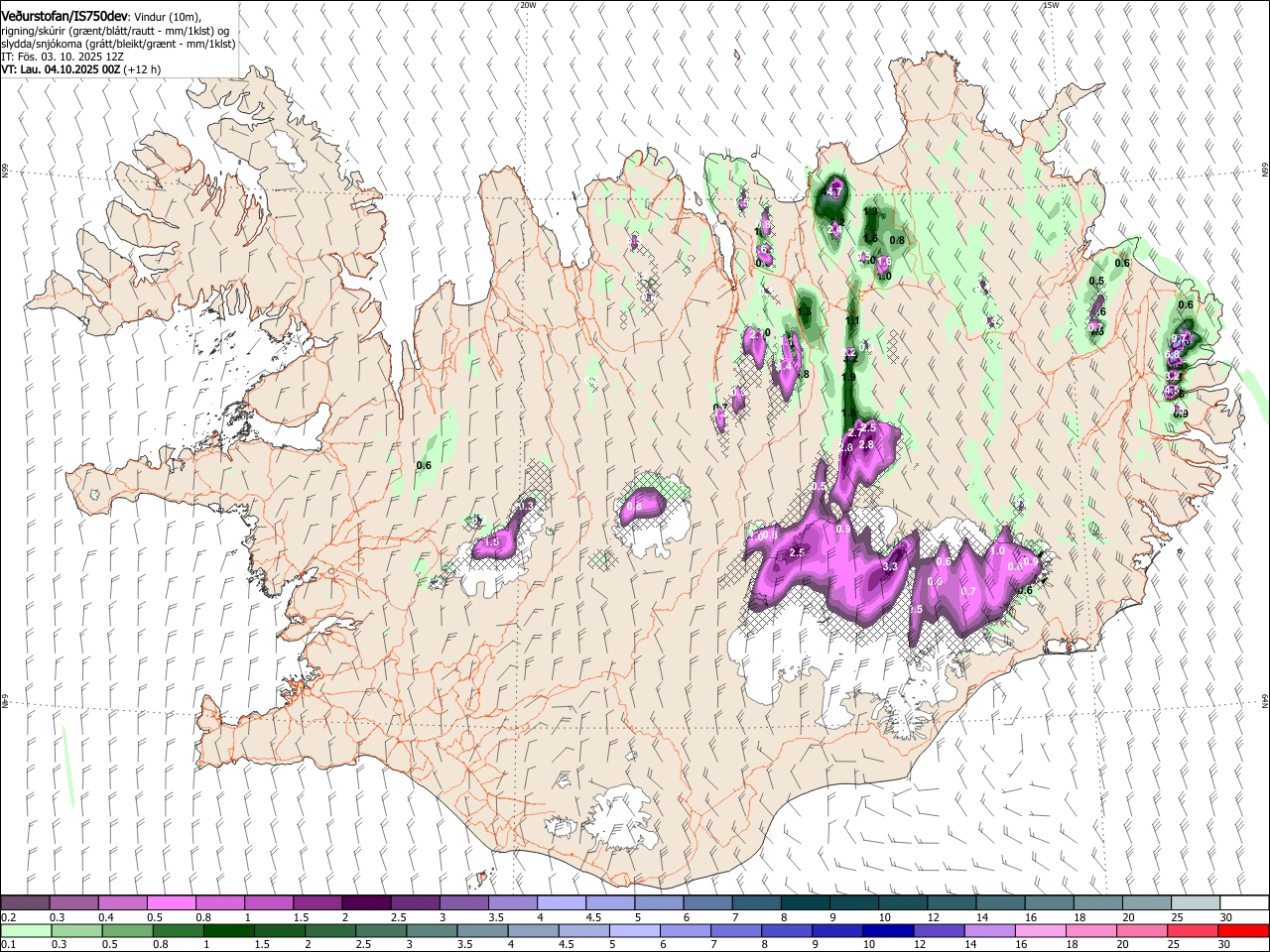
Task: Click the 3 swatch in the rain legend
Action: point(432,930)
